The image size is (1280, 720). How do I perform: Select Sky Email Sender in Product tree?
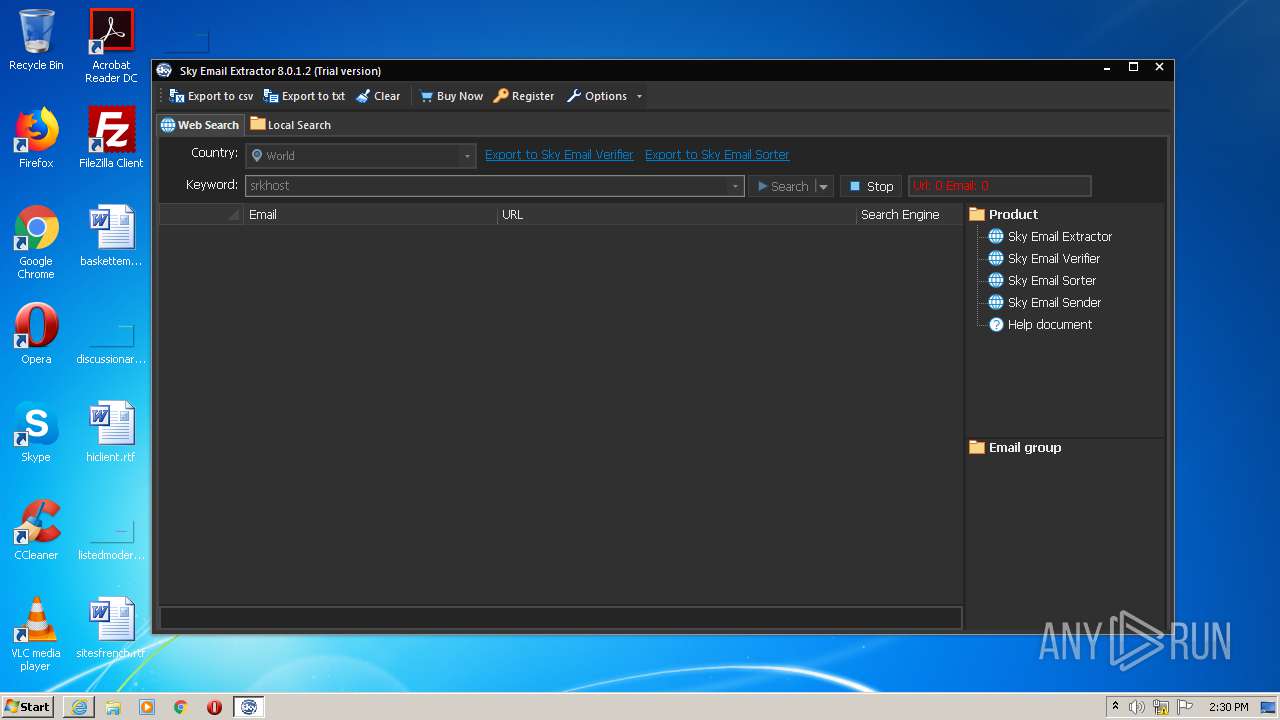(1054, 303)
